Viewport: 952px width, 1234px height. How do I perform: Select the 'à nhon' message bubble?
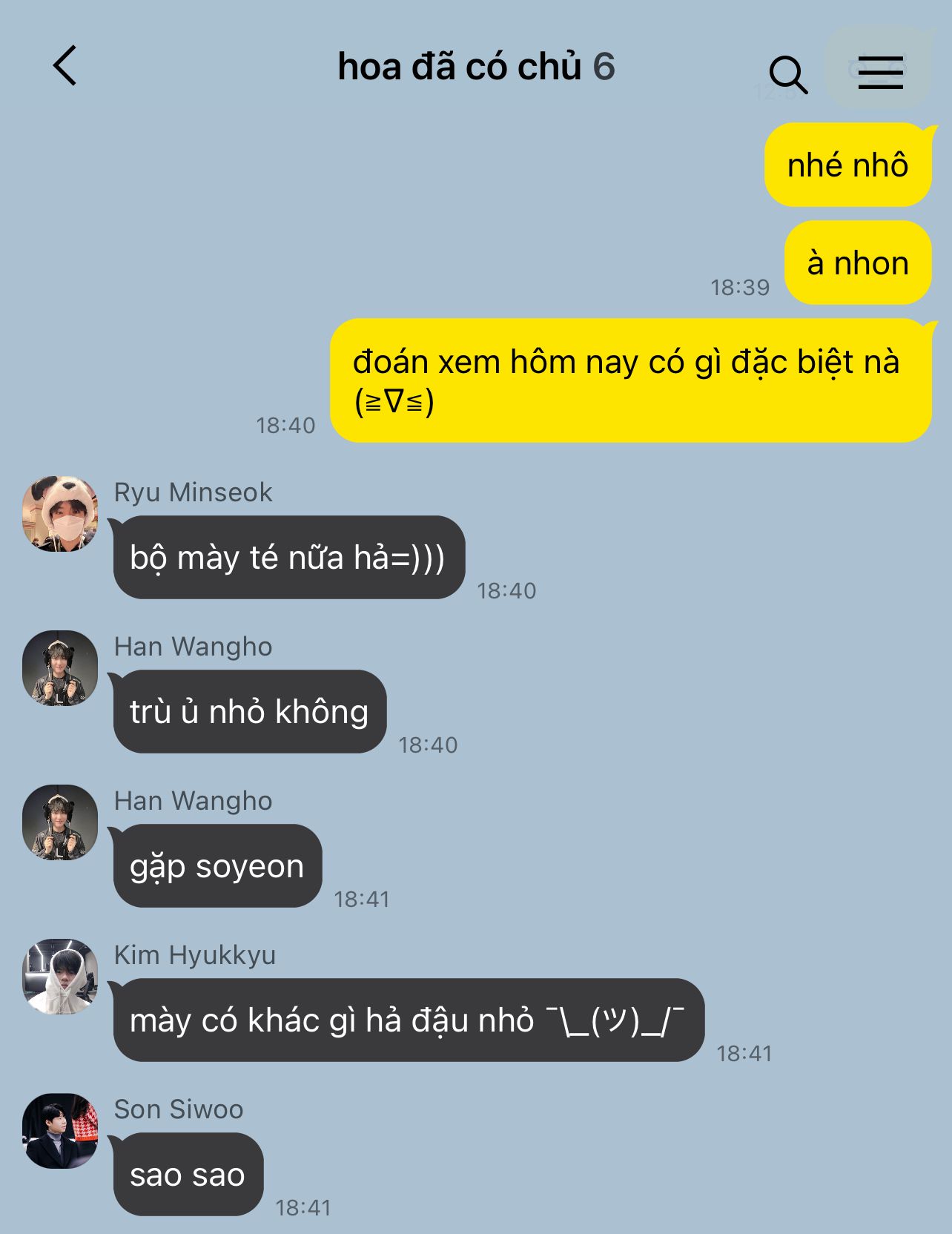858,263
